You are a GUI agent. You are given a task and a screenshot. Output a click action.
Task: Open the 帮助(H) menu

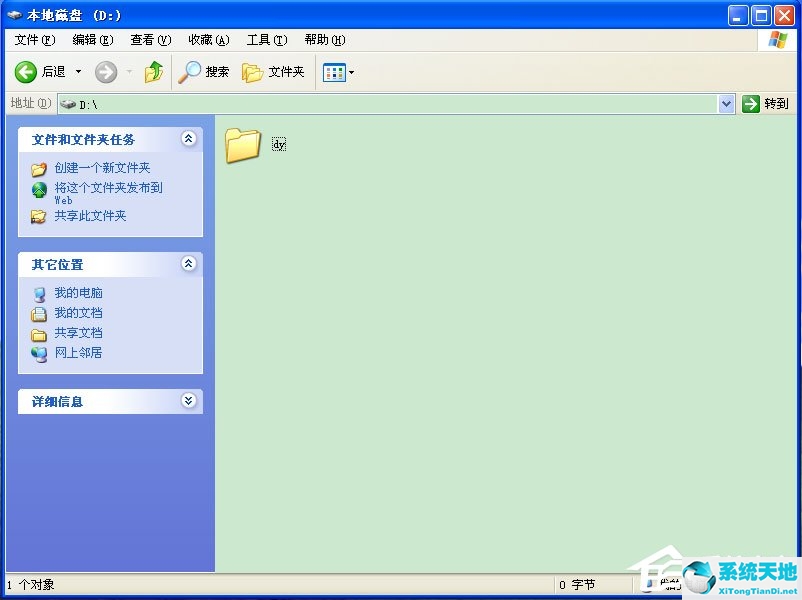click(324, 40)
